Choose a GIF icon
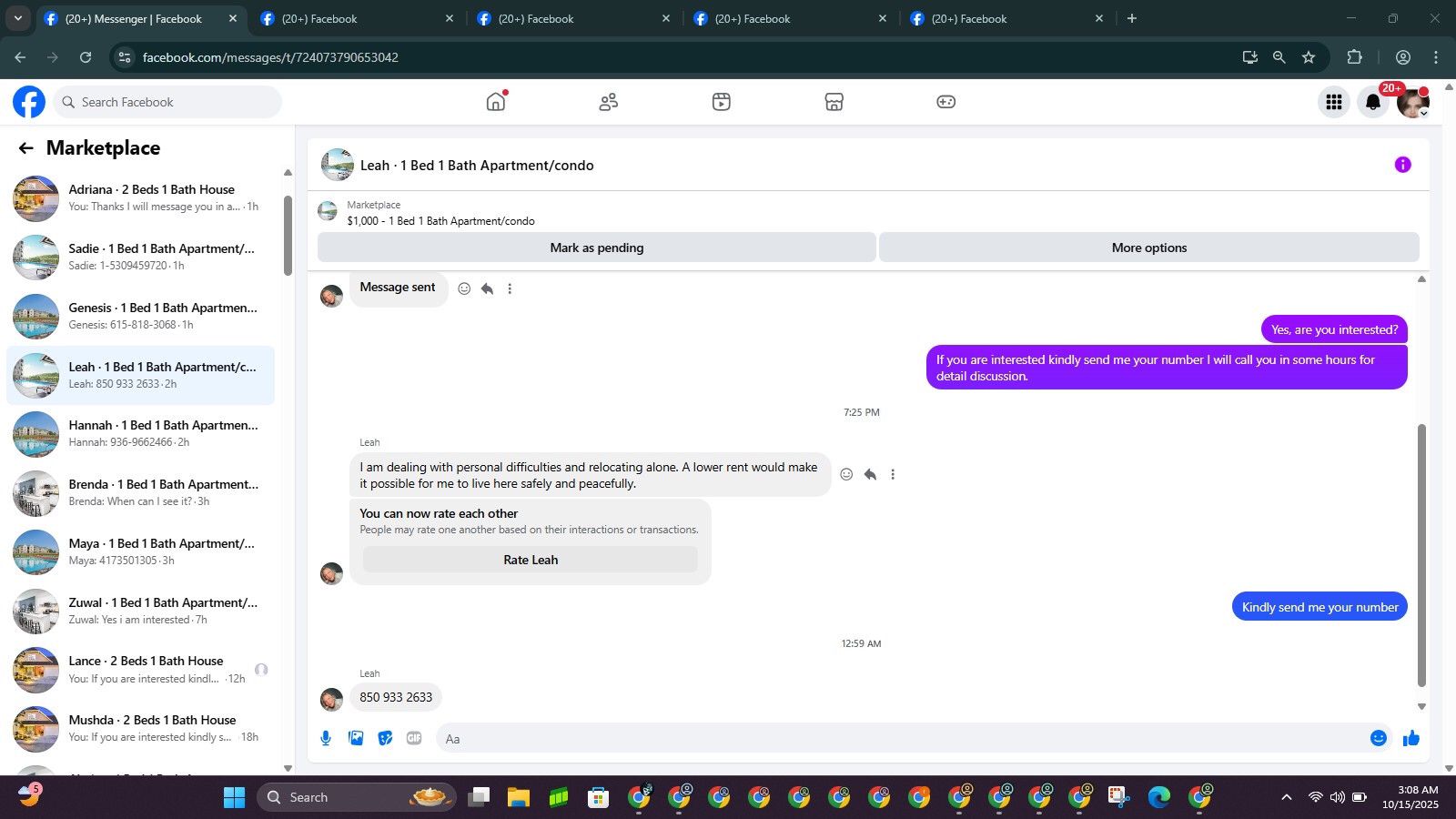This screenshot has width=1456, height=819. click(414, 738)
